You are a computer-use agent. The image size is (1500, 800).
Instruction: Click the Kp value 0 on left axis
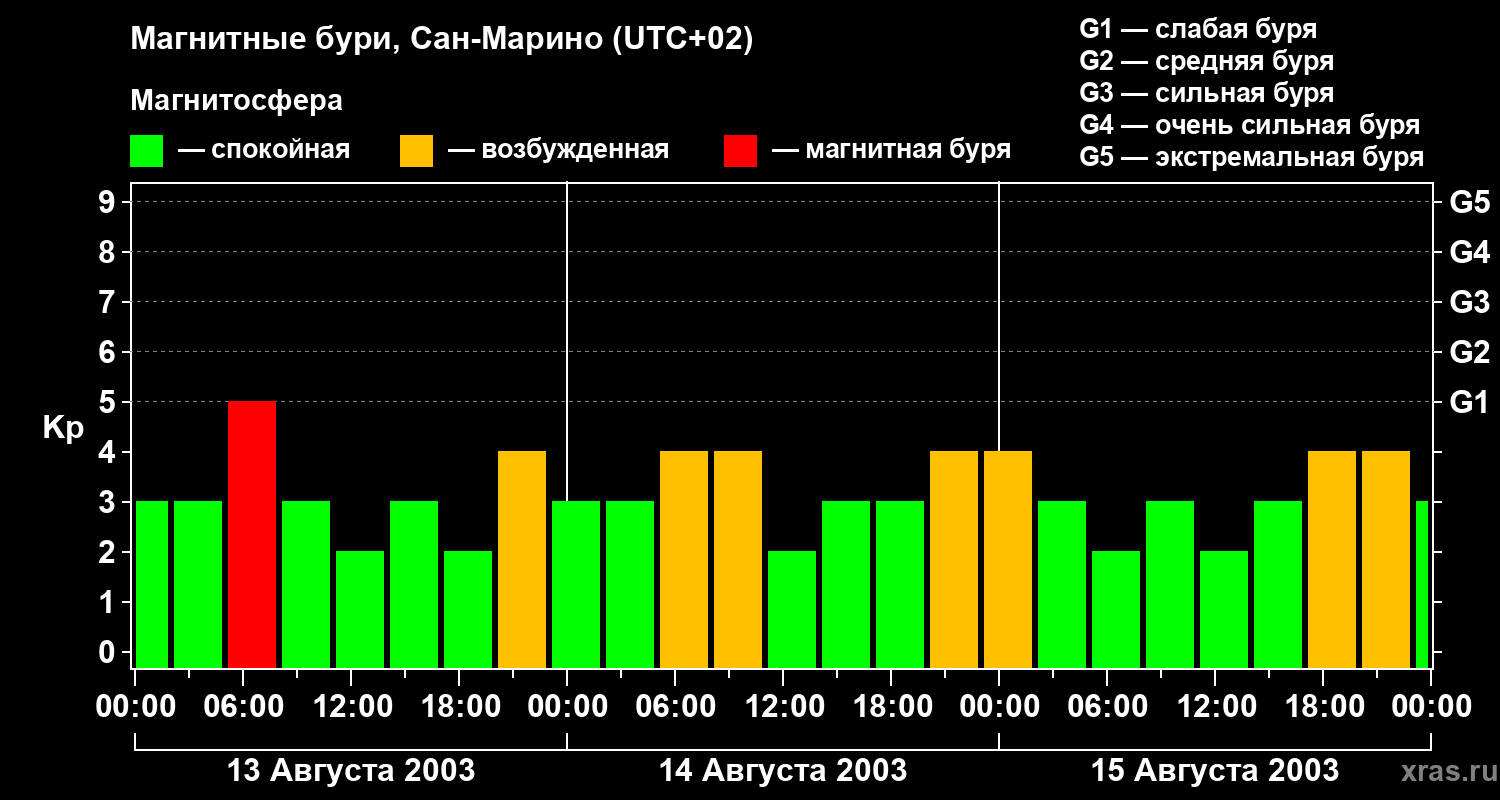click(109, 653)
